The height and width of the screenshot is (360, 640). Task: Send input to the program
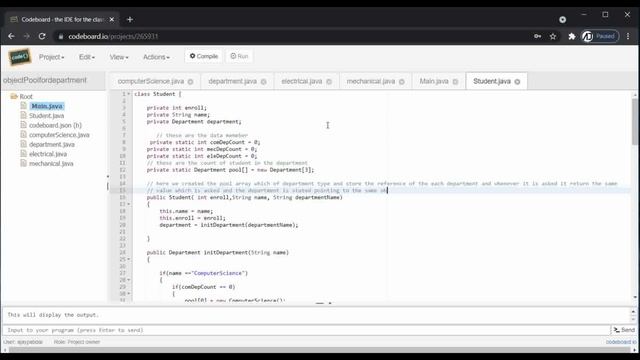pos(624,330)
